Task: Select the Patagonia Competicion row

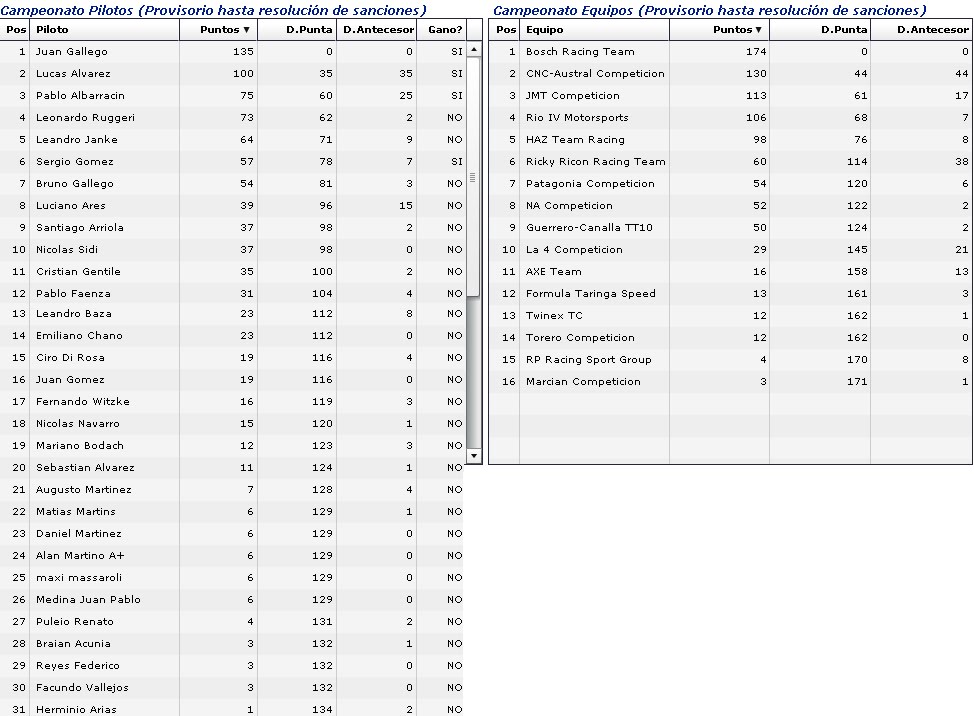Action: 730,184
